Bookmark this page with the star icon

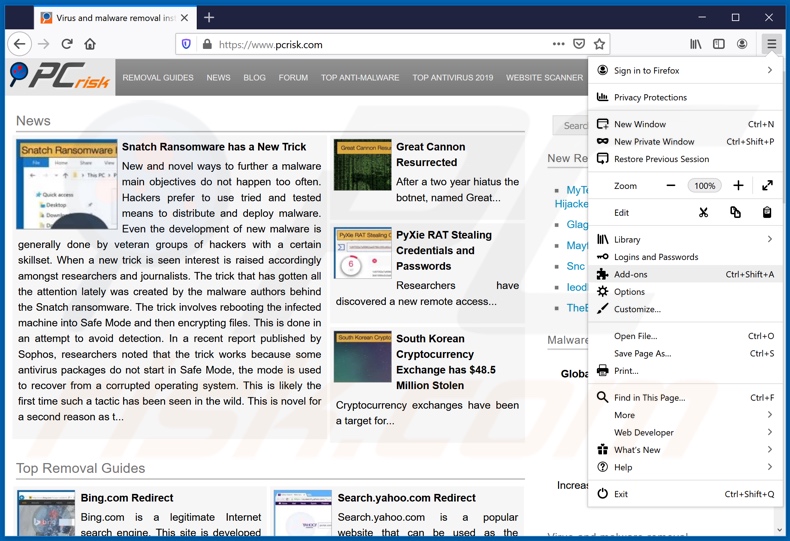coord(599,44)
